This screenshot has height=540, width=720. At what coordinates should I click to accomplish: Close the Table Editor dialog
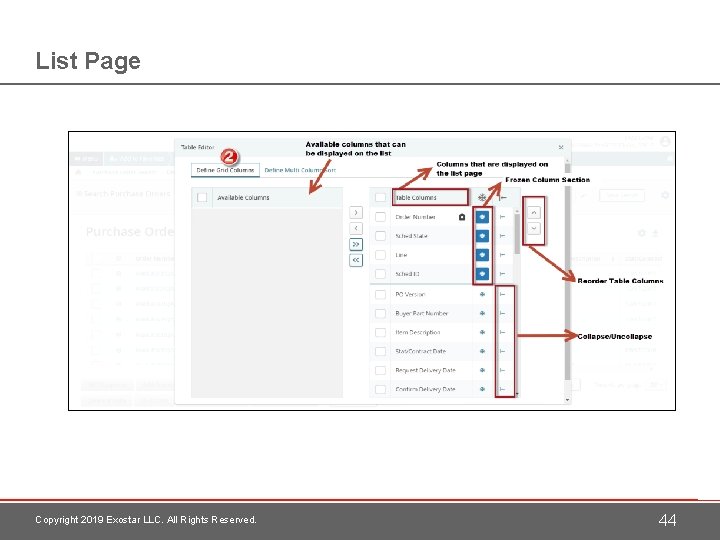(x=561, y=147)
